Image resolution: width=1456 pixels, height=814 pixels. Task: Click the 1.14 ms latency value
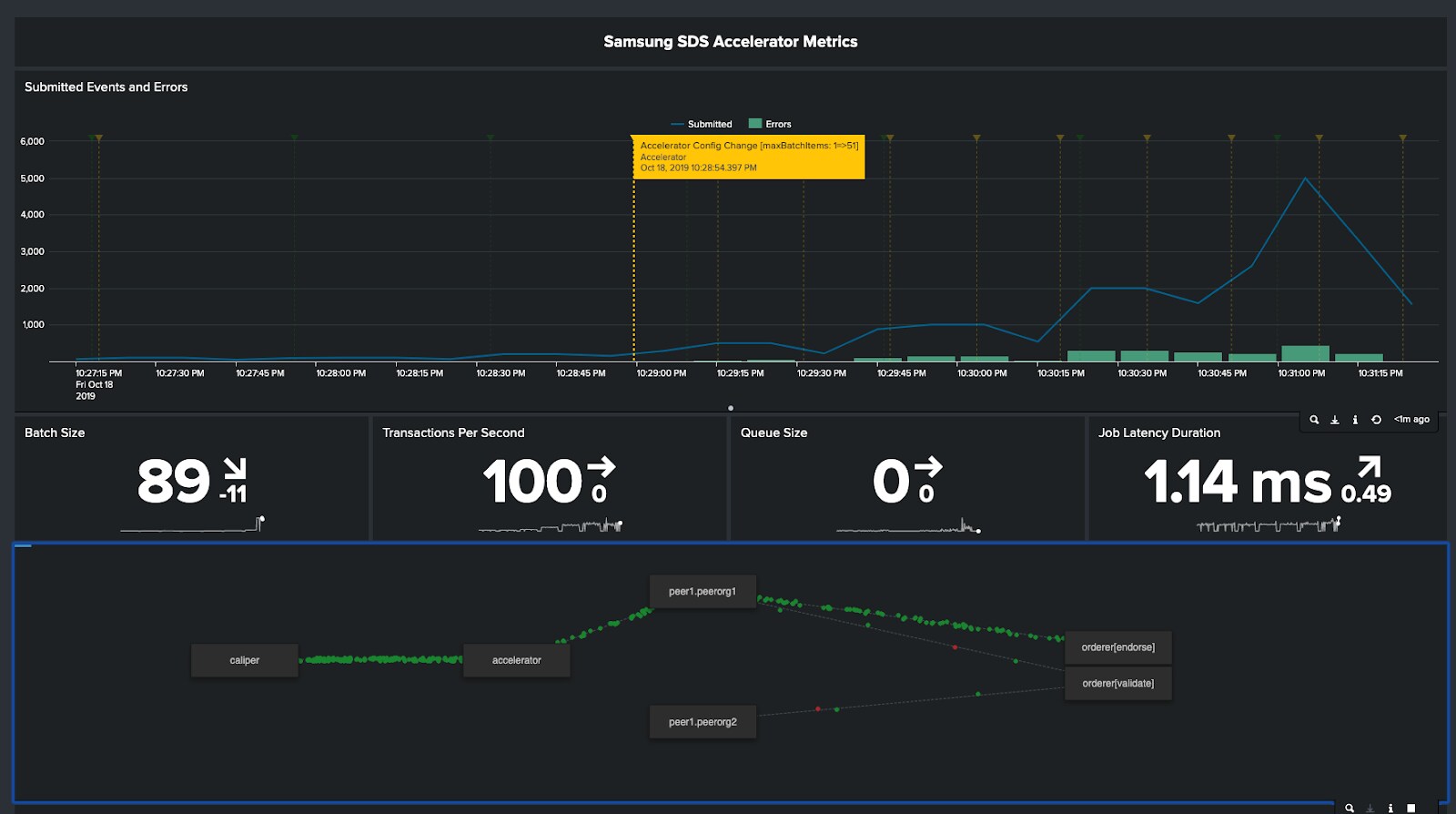pyautogui.click(x=1238, y=481)
